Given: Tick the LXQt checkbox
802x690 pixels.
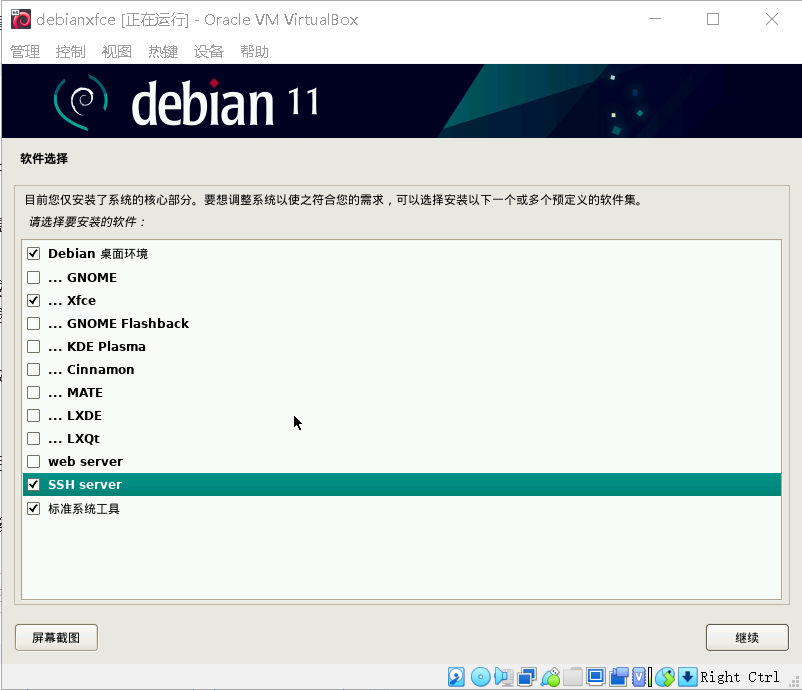Looking at the screenshot, I should pos(34,438).
